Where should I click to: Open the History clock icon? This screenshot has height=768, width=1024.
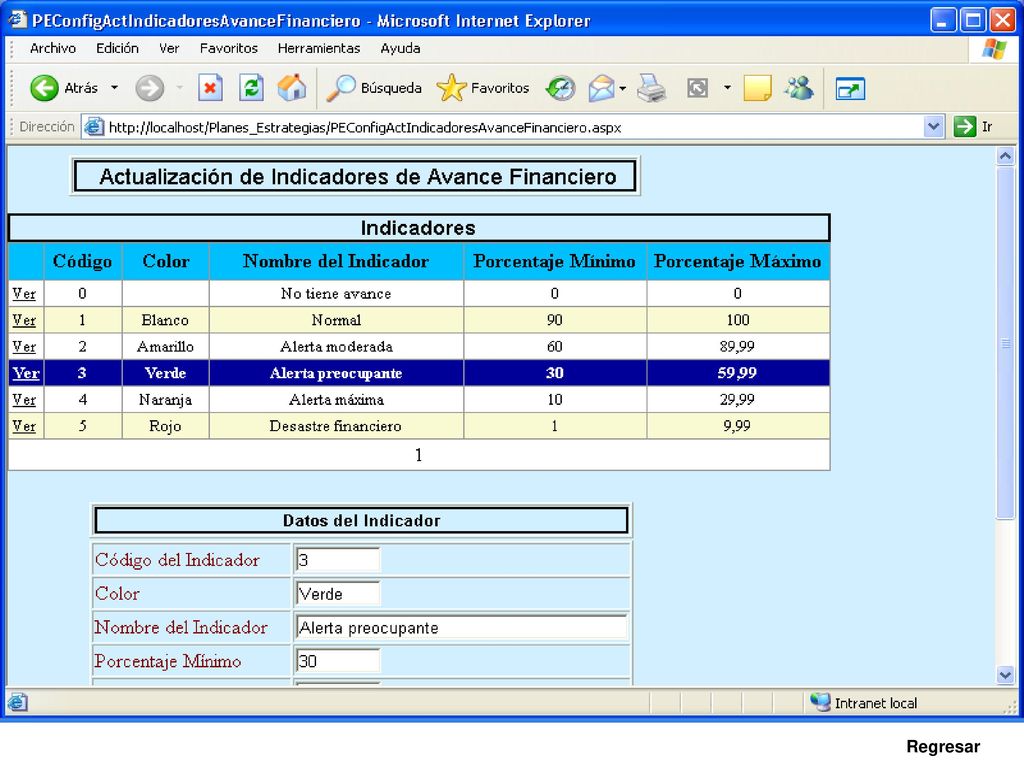click(x=560, y=88)
